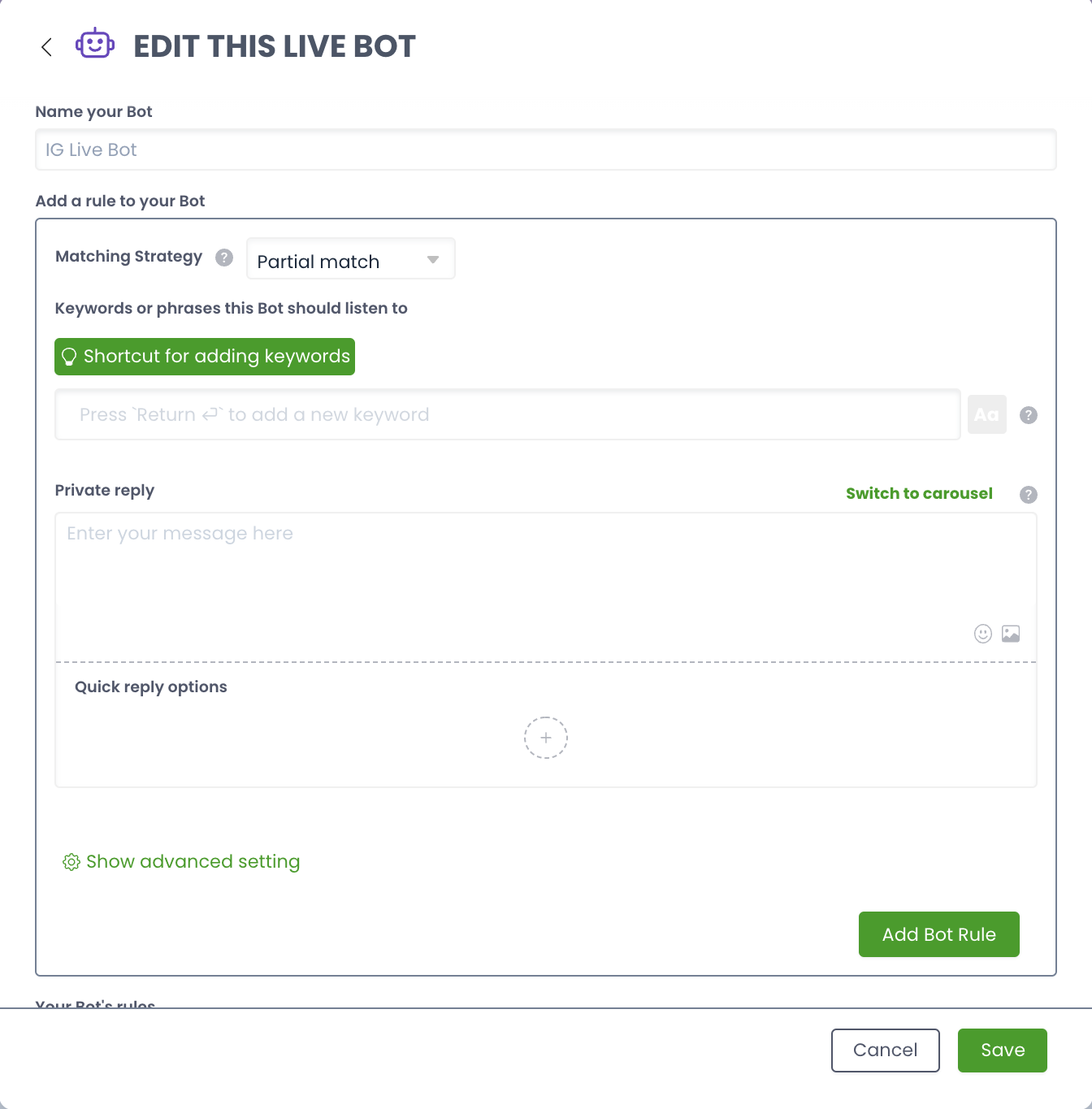Click Shortcut for adding keywords button
The width and height of the screenshot is (1092, 1109).
(205, 357)
